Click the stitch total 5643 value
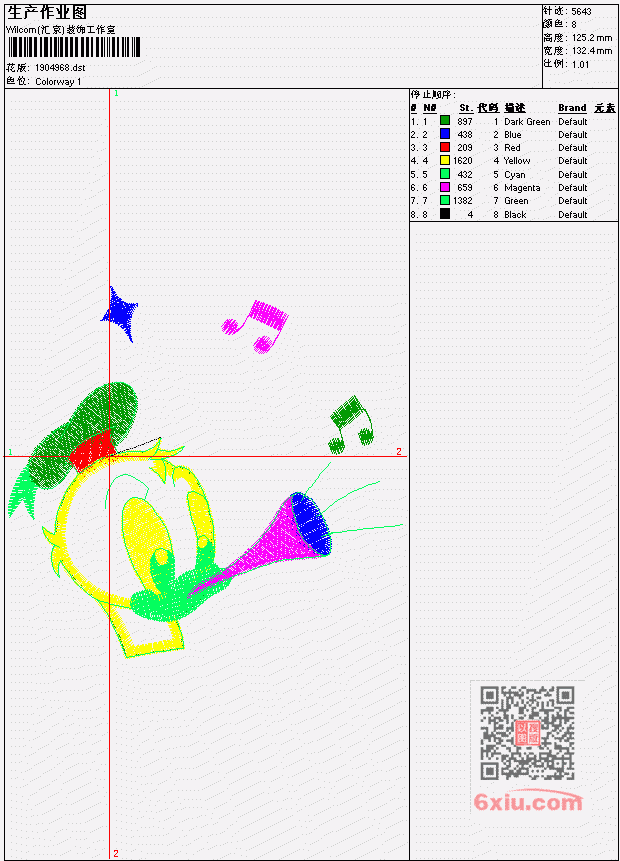Screen dimensions: 620x861 coord(581,12)
